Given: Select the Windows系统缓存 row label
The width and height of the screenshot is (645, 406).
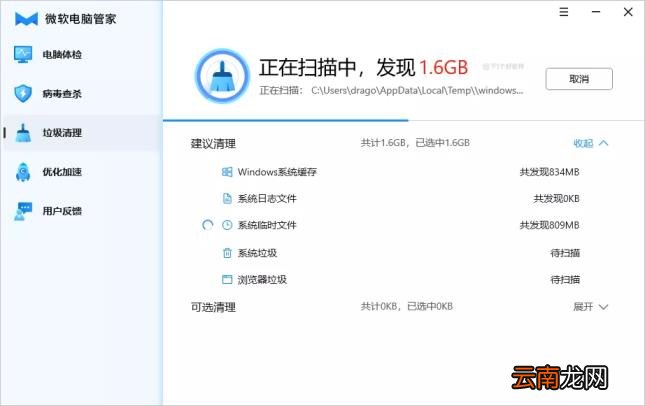Looking at the screenshot, I should click(x=277, y=172).
